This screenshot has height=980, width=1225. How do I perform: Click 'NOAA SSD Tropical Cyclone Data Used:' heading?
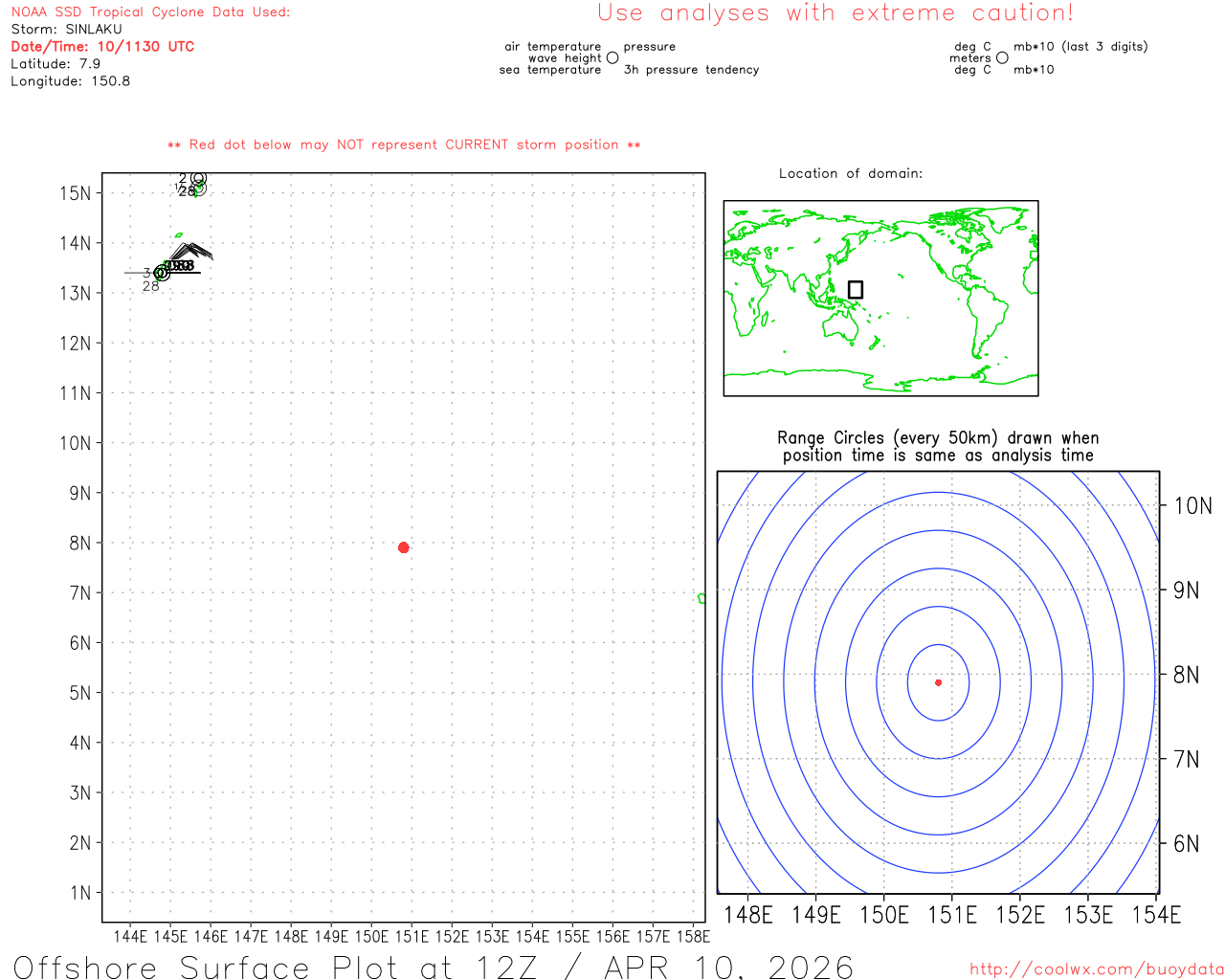[150, 12]
